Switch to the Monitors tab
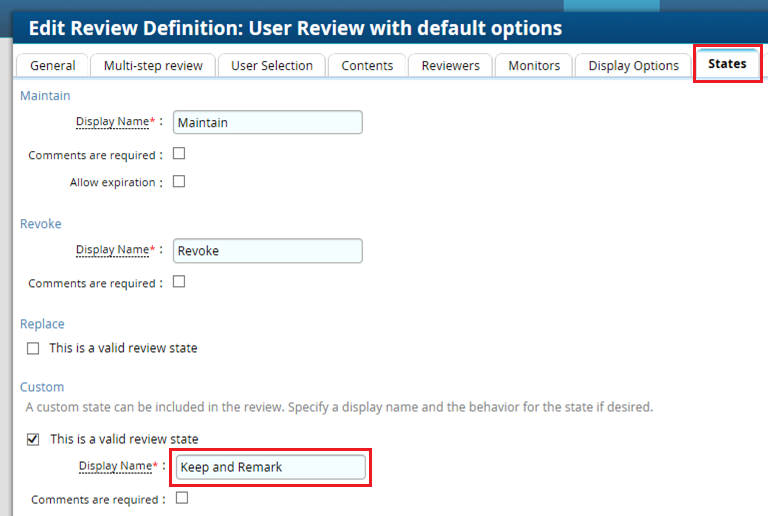 point(534,65)
